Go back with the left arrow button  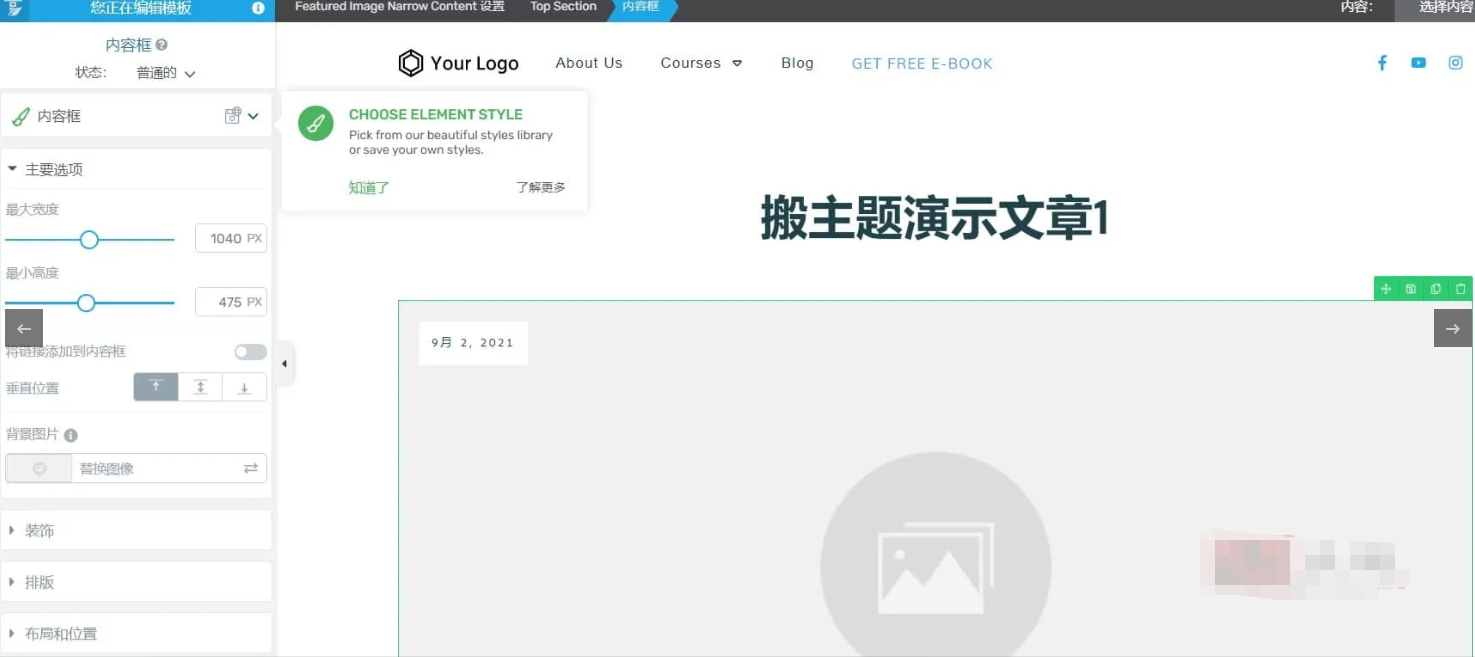click(x=24, y=328)
